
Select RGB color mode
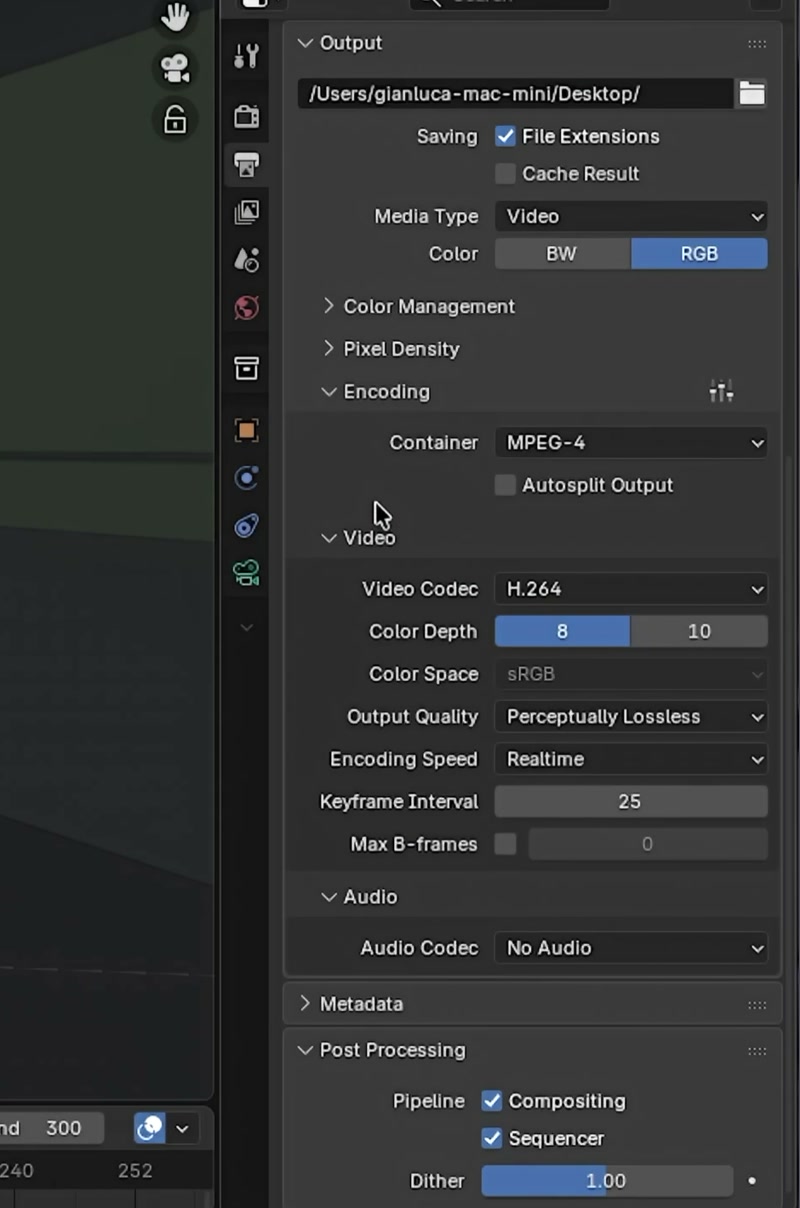(x=699, y=253)
